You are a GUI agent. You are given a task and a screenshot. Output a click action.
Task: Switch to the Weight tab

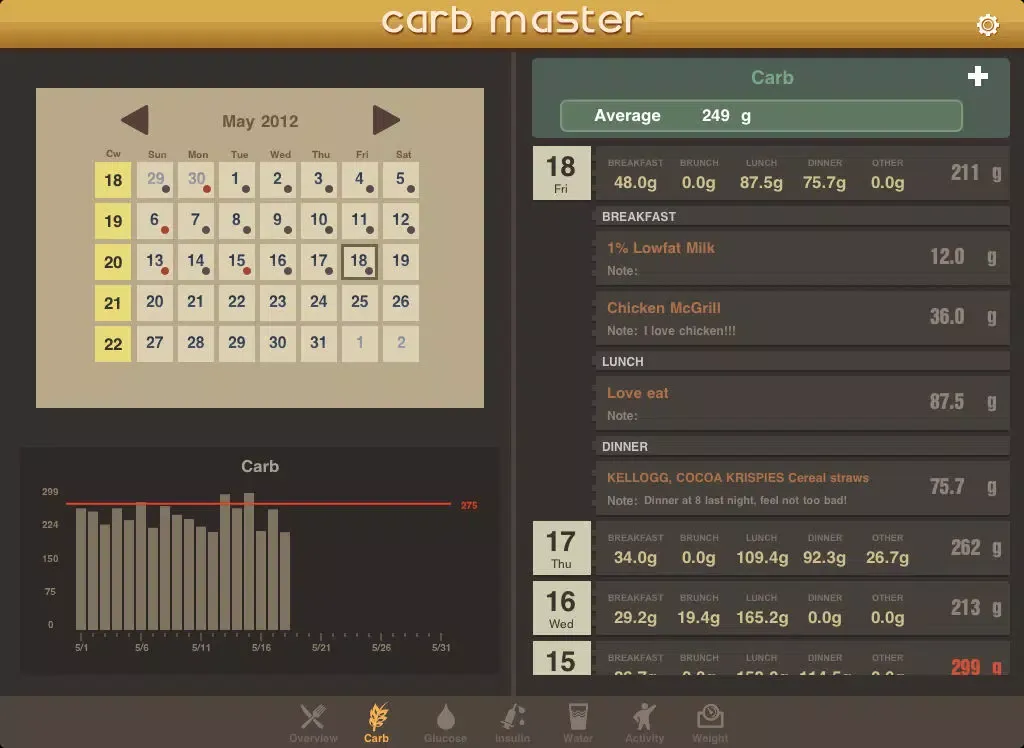(710, 723)
